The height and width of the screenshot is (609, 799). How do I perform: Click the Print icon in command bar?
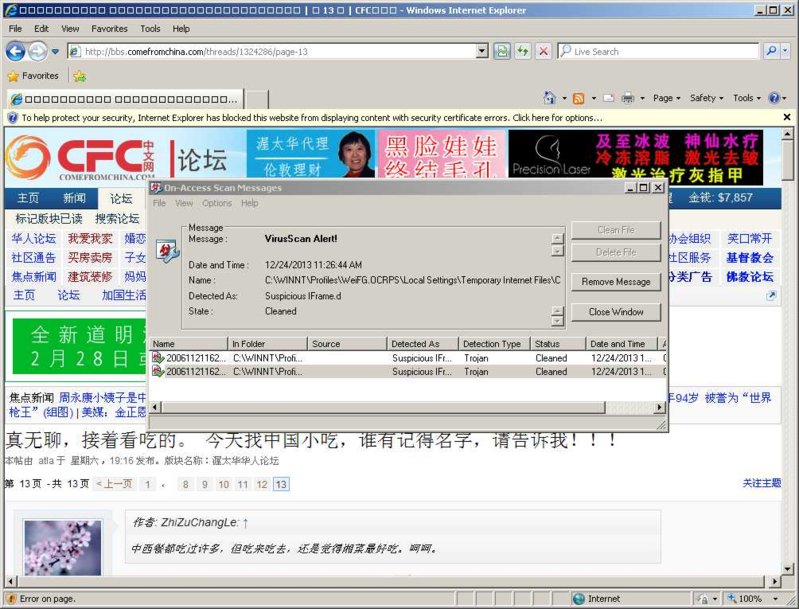(627, 98)
